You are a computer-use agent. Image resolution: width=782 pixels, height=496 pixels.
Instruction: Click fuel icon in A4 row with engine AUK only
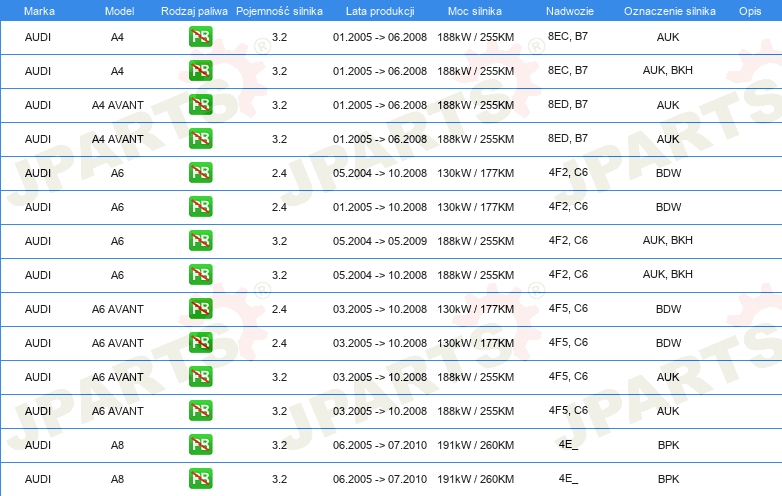[x=200, y=37]
